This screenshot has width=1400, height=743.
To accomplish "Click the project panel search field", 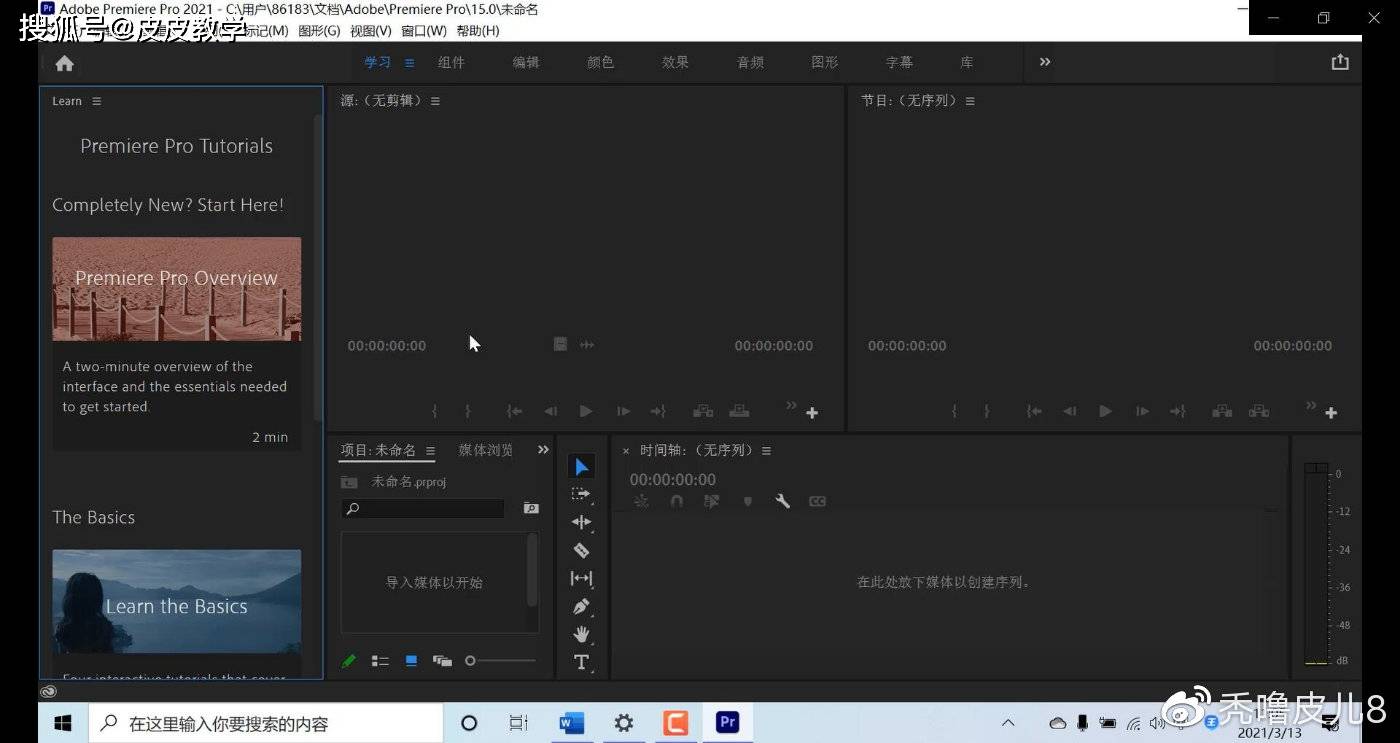I will [x=423, y=509].
